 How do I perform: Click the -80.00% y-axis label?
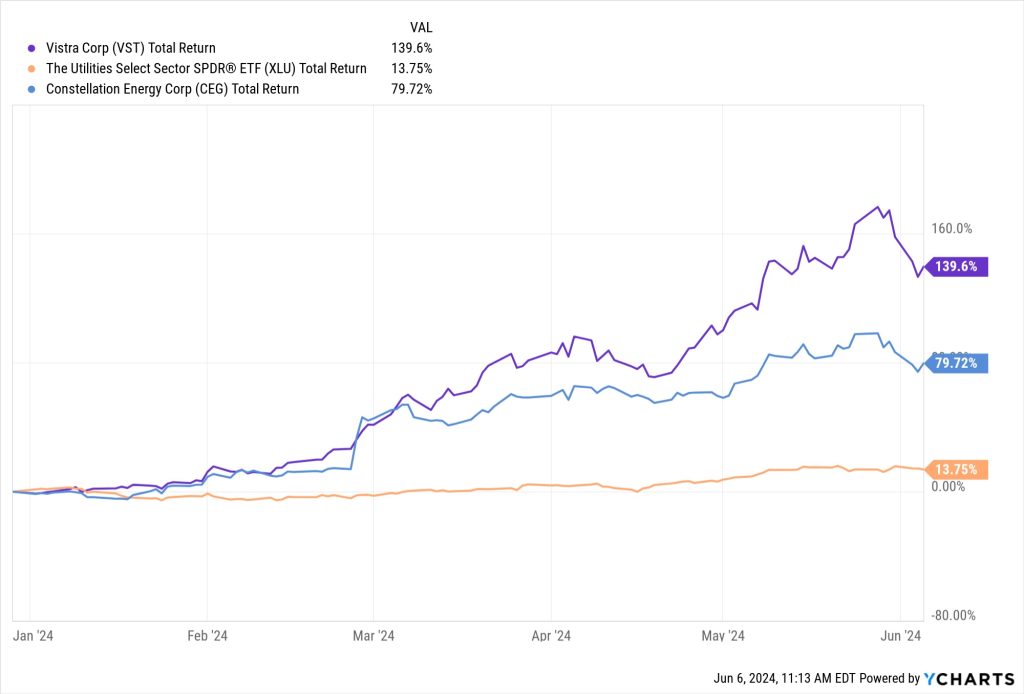pos(955,615)
